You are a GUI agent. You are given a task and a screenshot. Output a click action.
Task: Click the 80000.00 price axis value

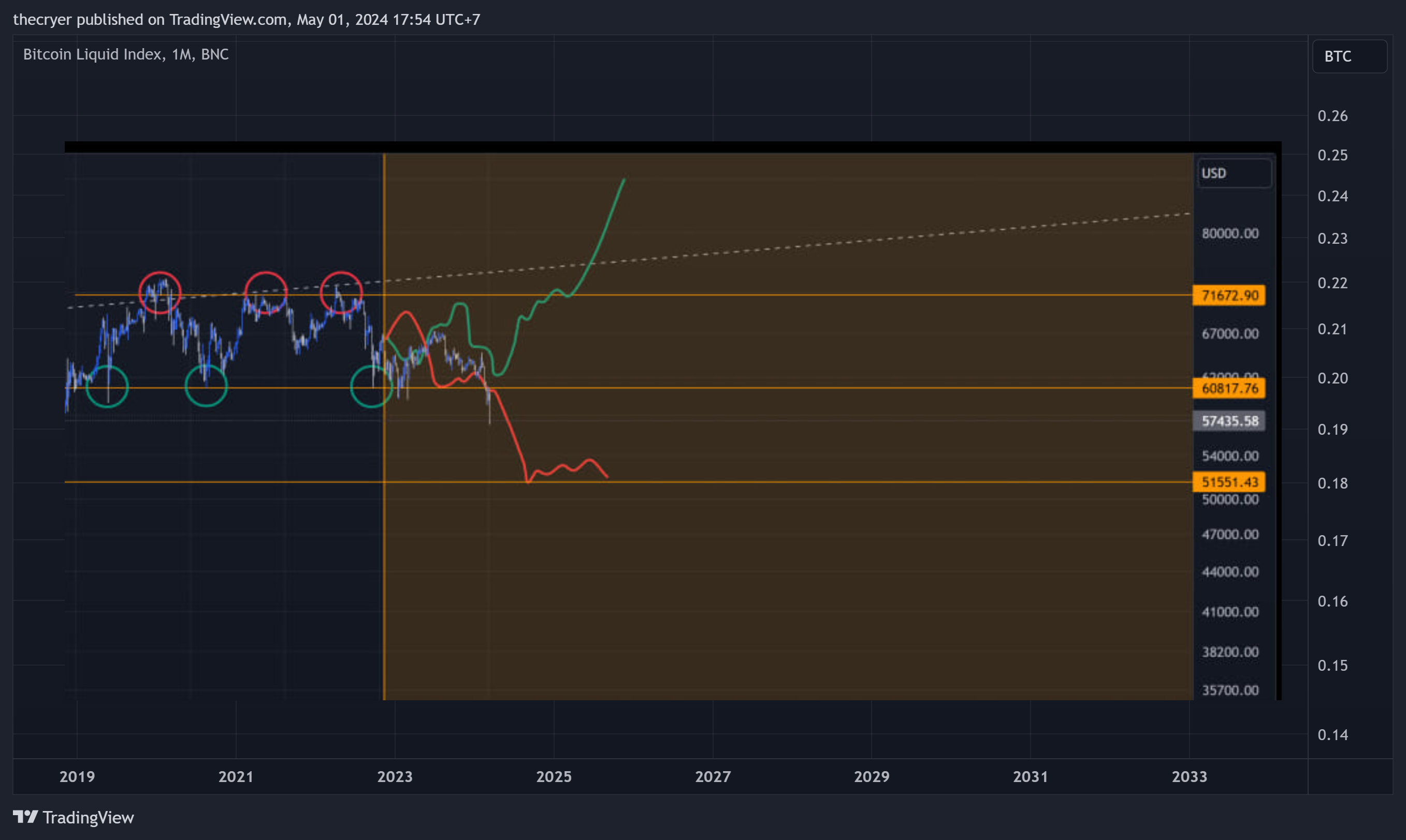1230,234
